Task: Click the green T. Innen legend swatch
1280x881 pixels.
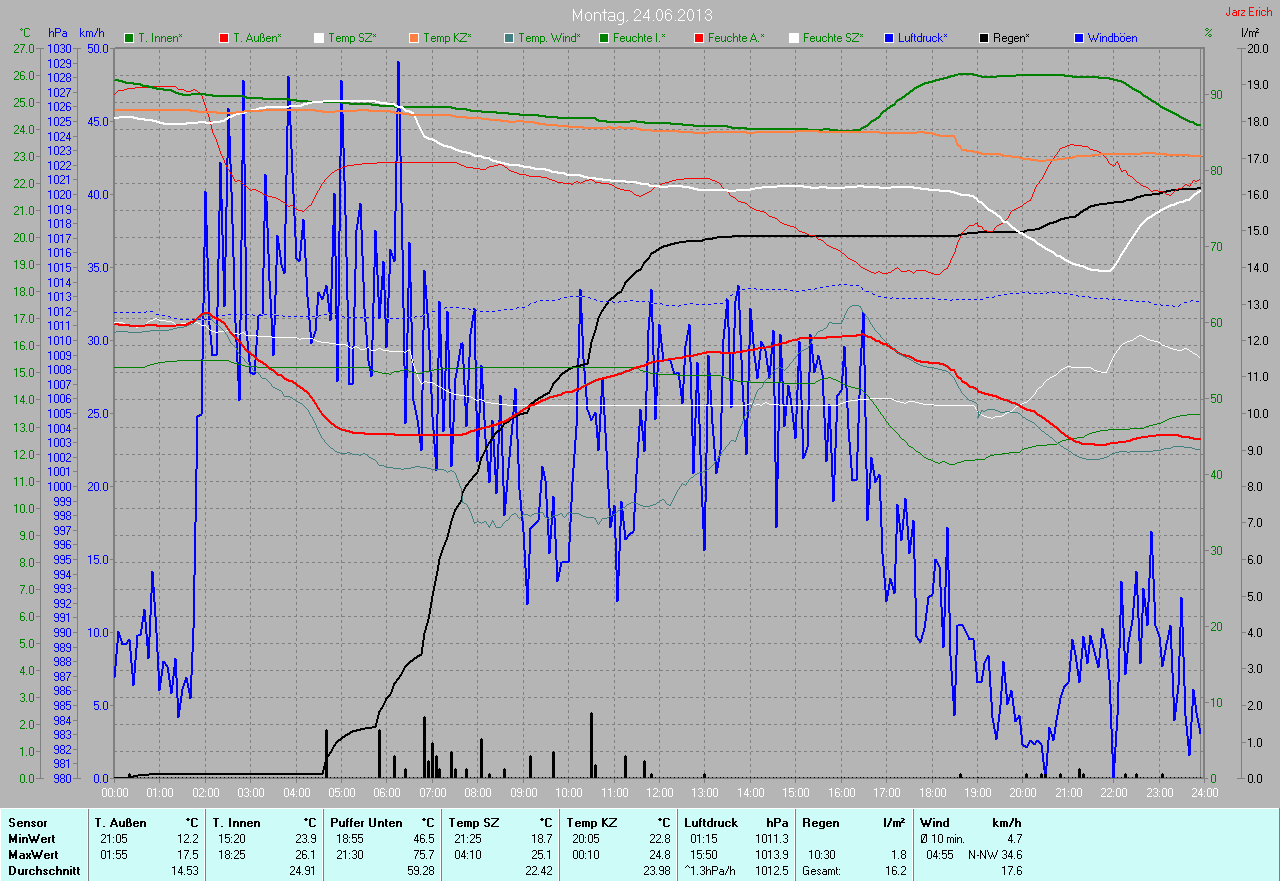Action: point(129,38)
